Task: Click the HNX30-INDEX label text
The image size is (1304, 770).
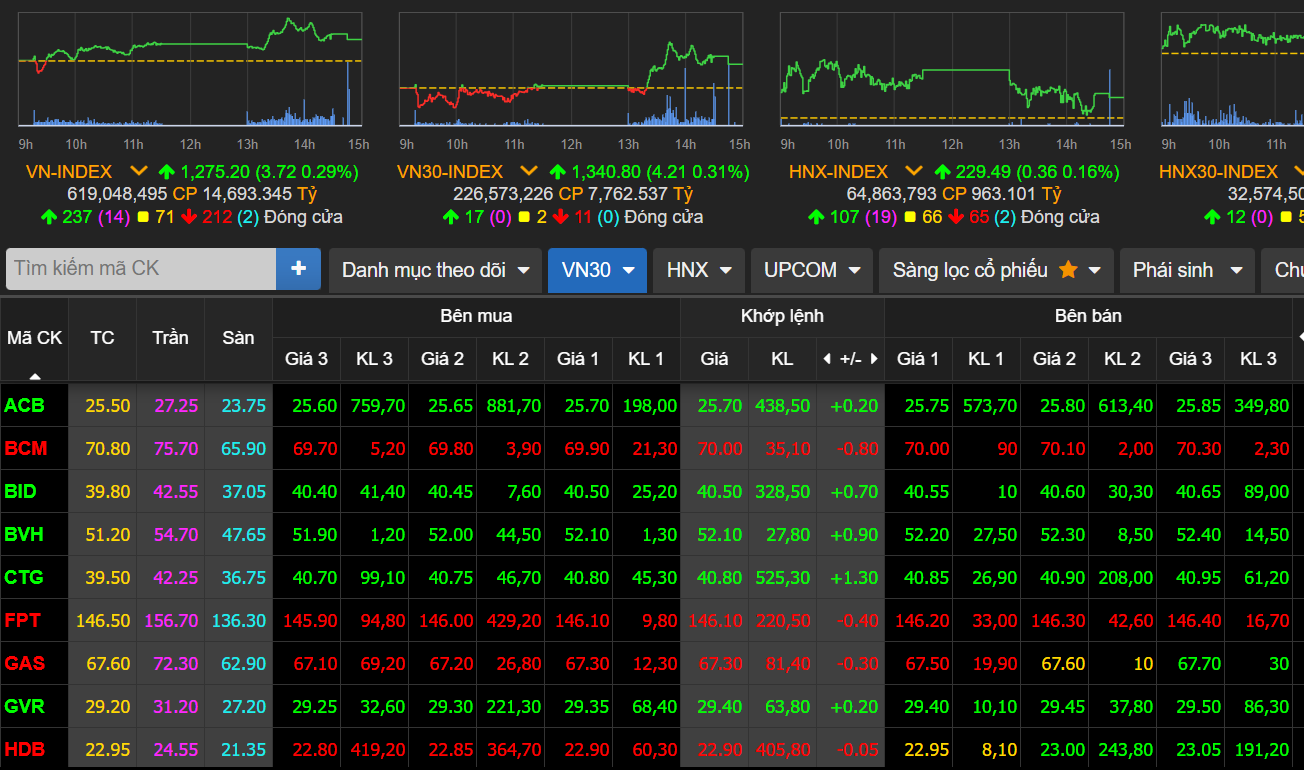Action: [1218, 172]
